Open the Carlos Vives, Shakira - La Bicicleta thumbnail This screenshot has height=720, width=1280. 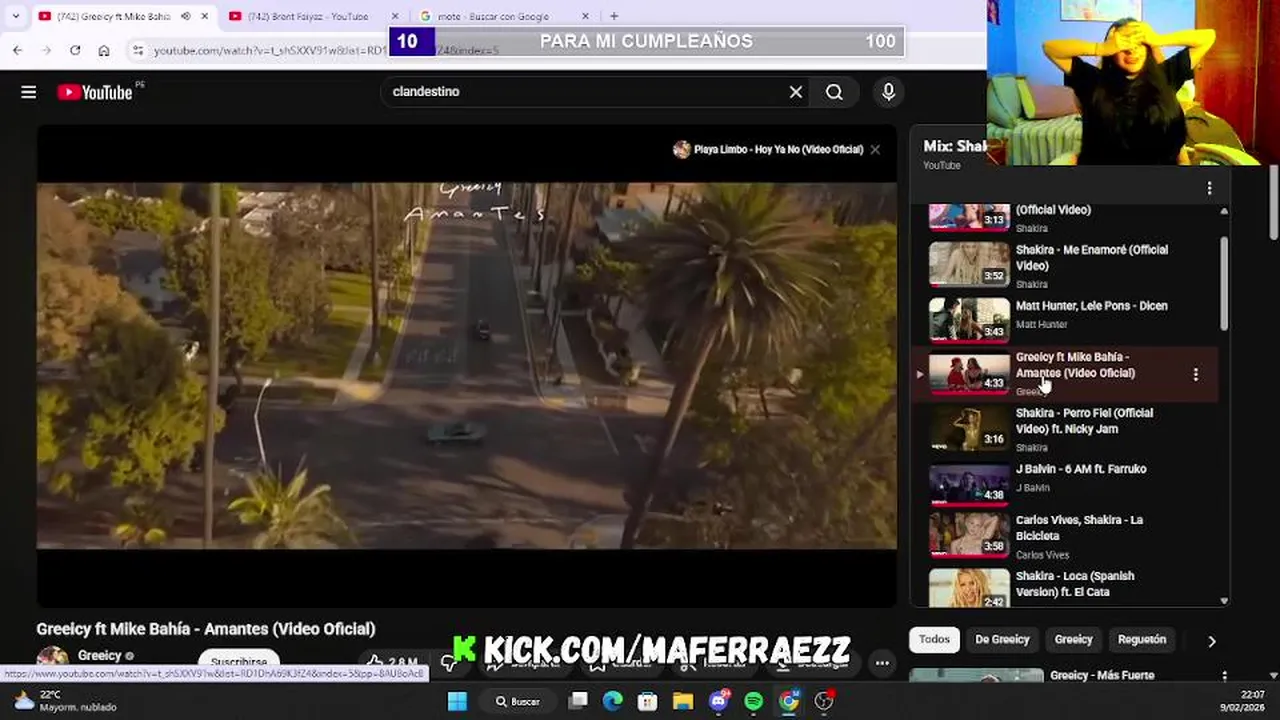(969, 534)
